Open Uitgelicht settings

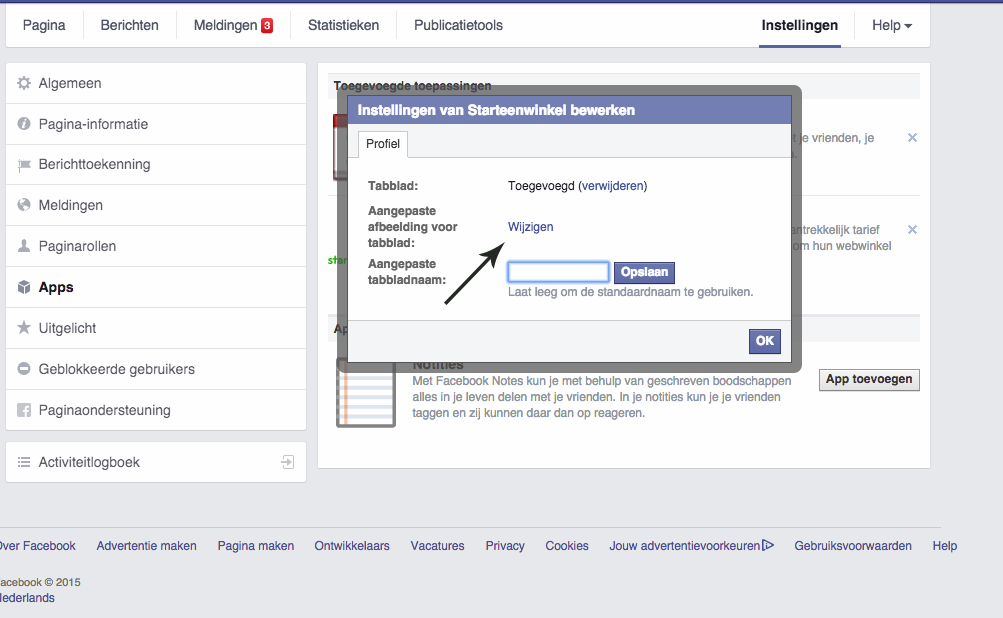click(156, 328)
